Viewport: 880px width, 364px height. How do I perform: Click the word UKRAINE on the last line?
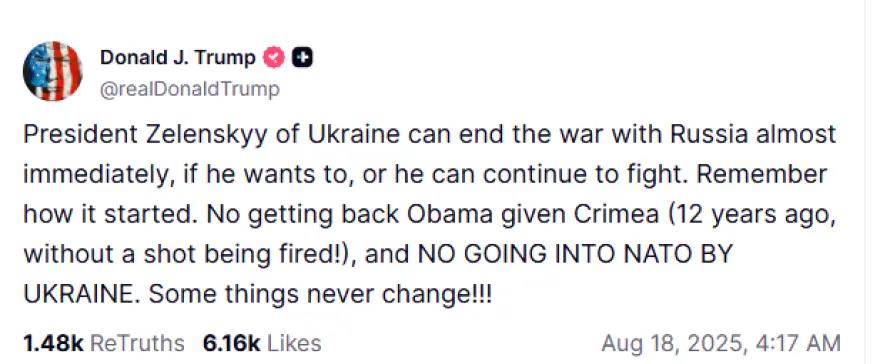79,294
